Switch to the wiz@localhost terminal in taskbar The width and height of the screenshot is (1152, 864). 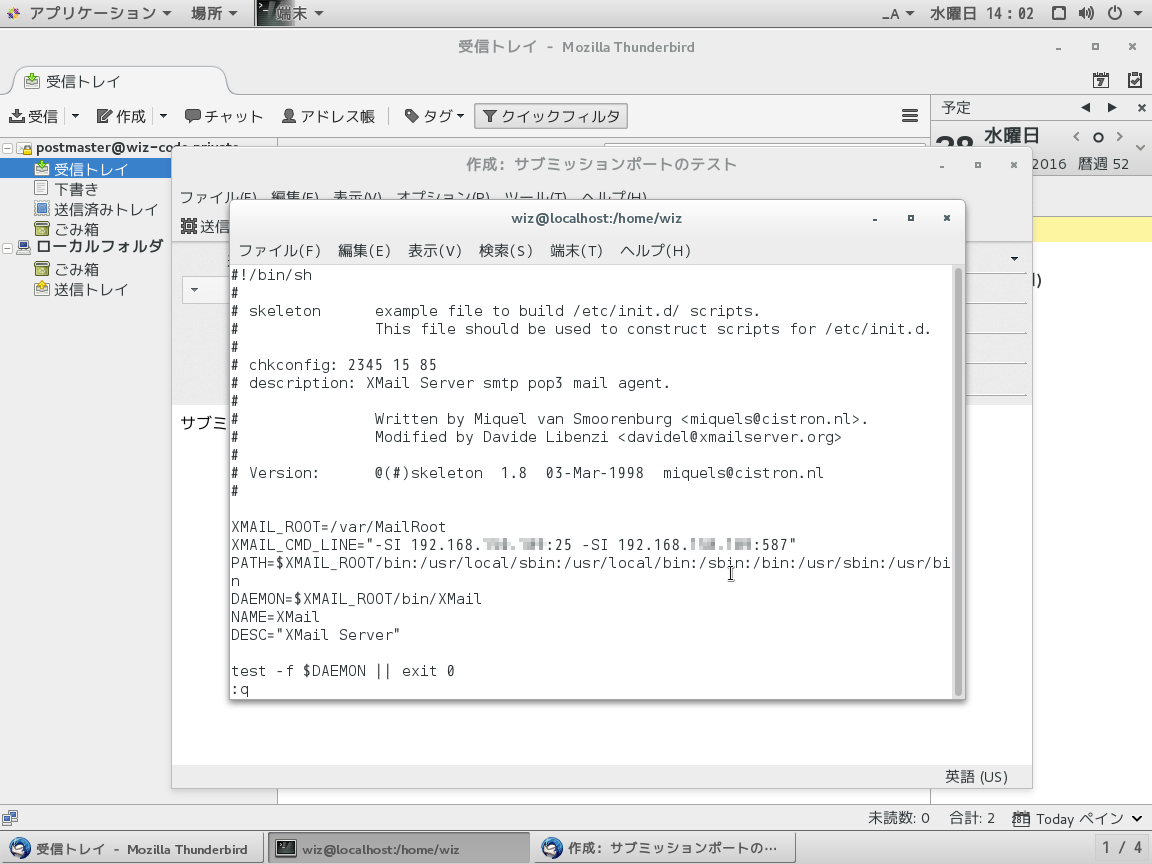pos(398,849)
